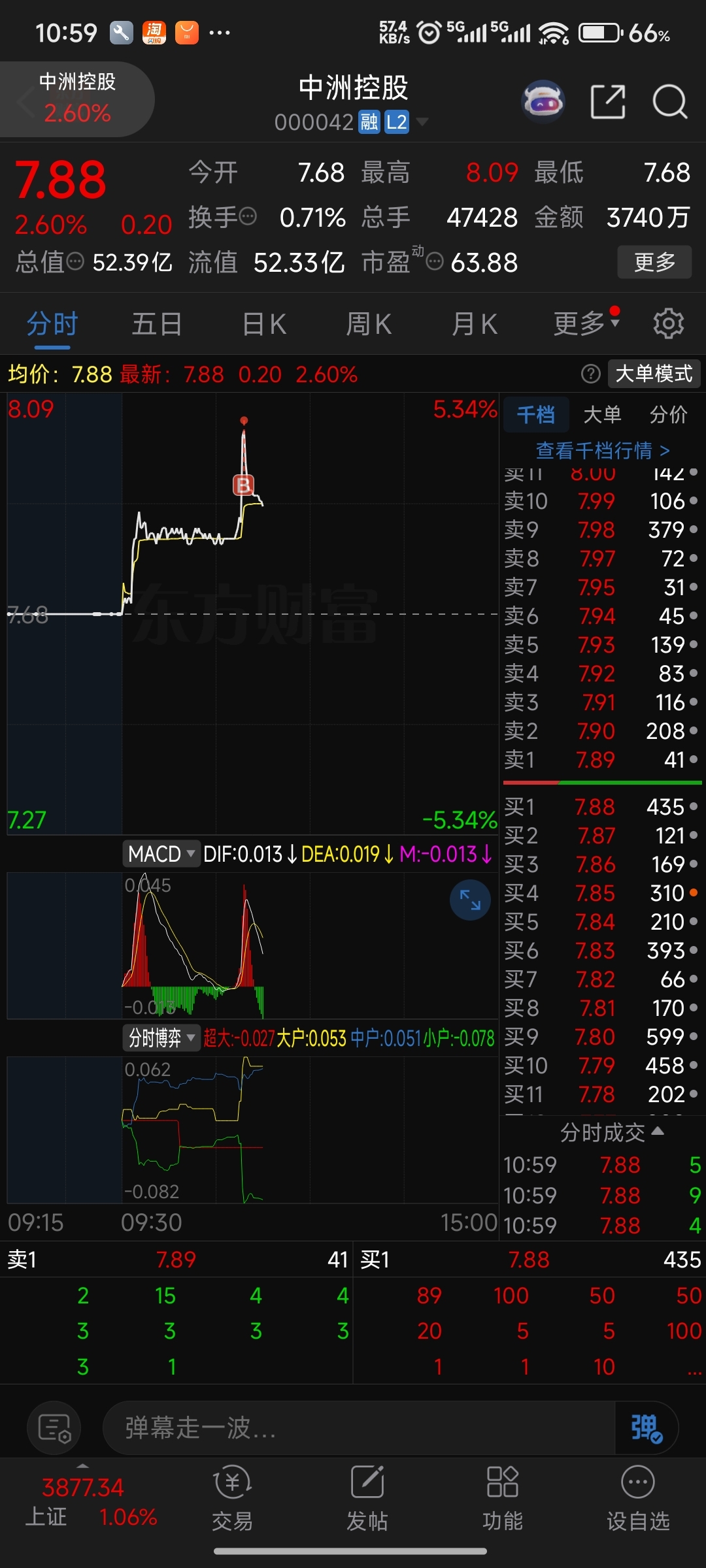The image size is (706, 1568).
Task: Tap the 卖1 7.89 order book row
Action: coord(601,760)
